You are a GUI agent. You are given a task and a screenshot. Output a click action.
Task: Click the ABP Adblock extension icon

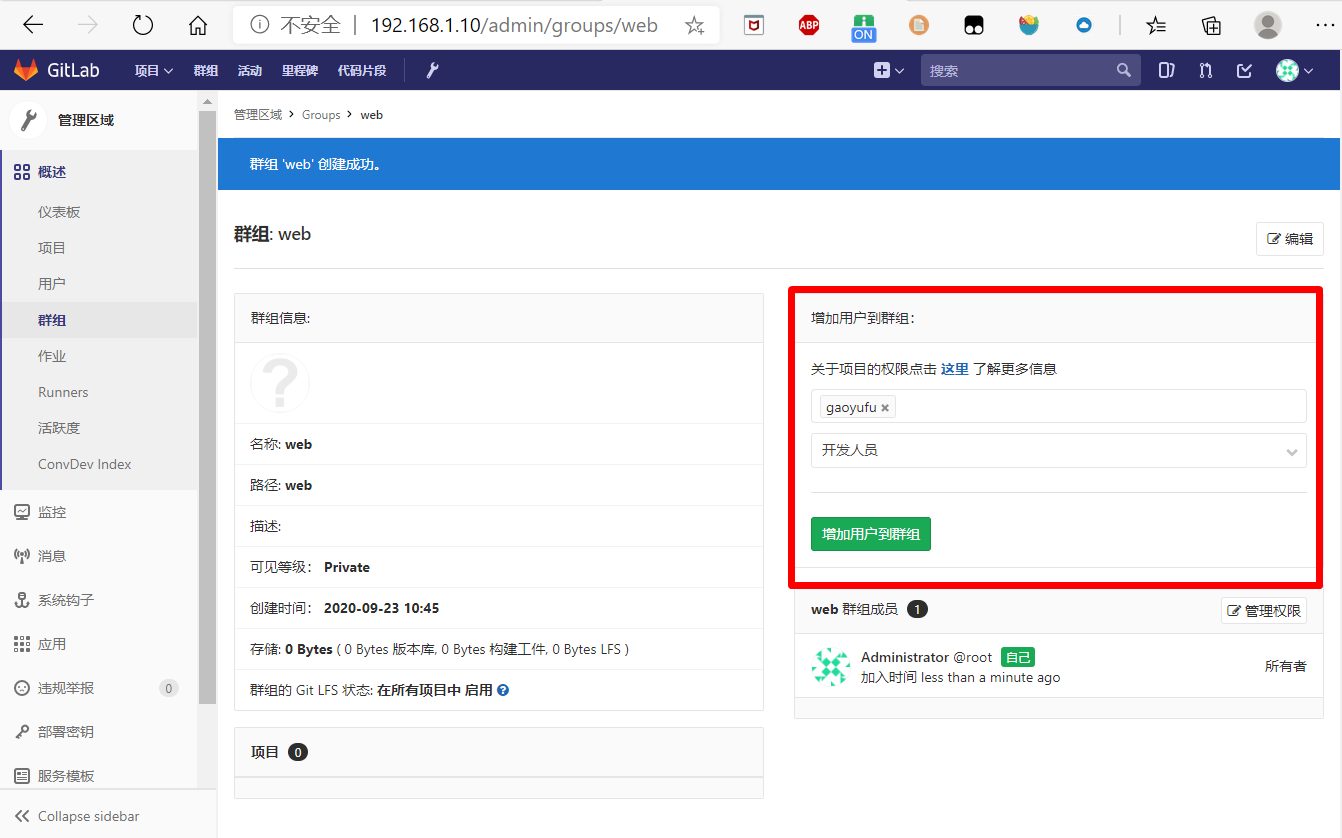point(809,25)
